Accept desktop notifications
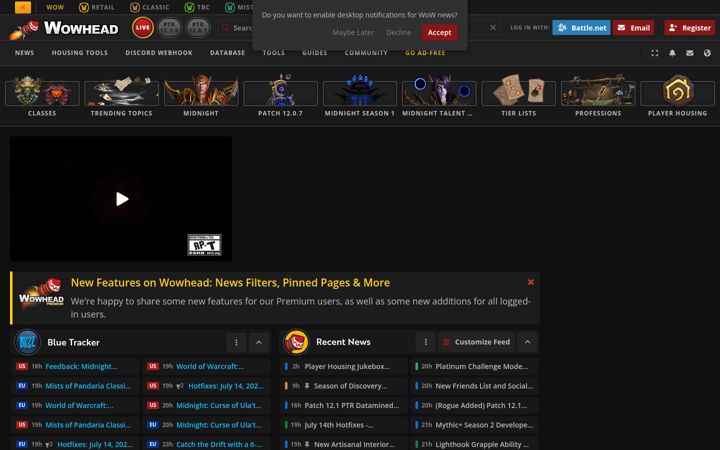This screenshot has width=720, height=450. click(440, 33)
